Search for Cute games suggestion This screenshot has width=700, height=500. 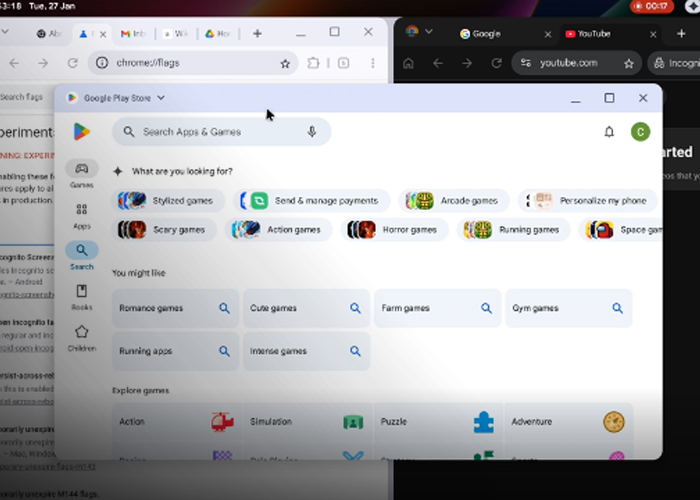coord(306,308)
